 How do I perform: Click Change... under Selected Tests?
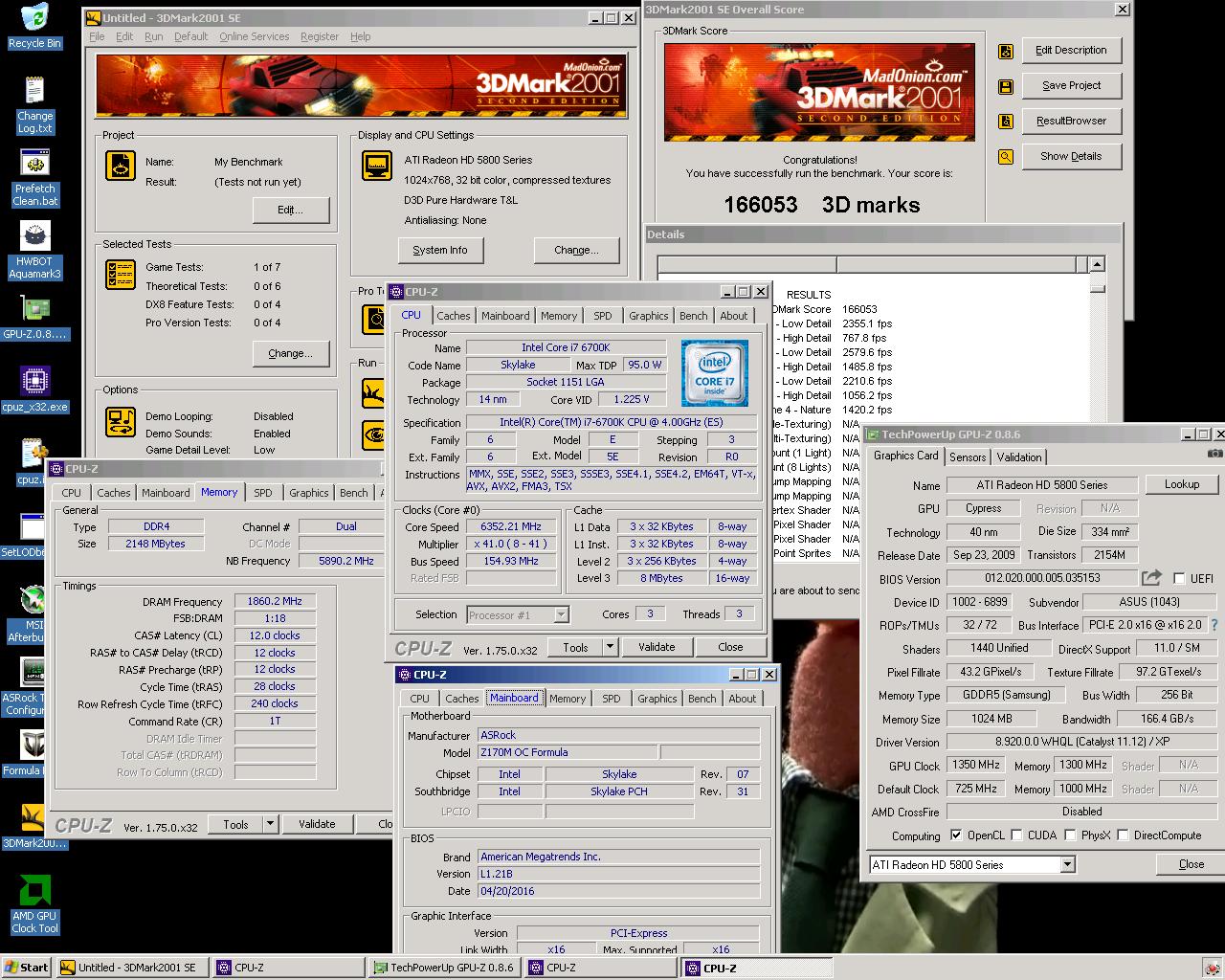[290, 353]
